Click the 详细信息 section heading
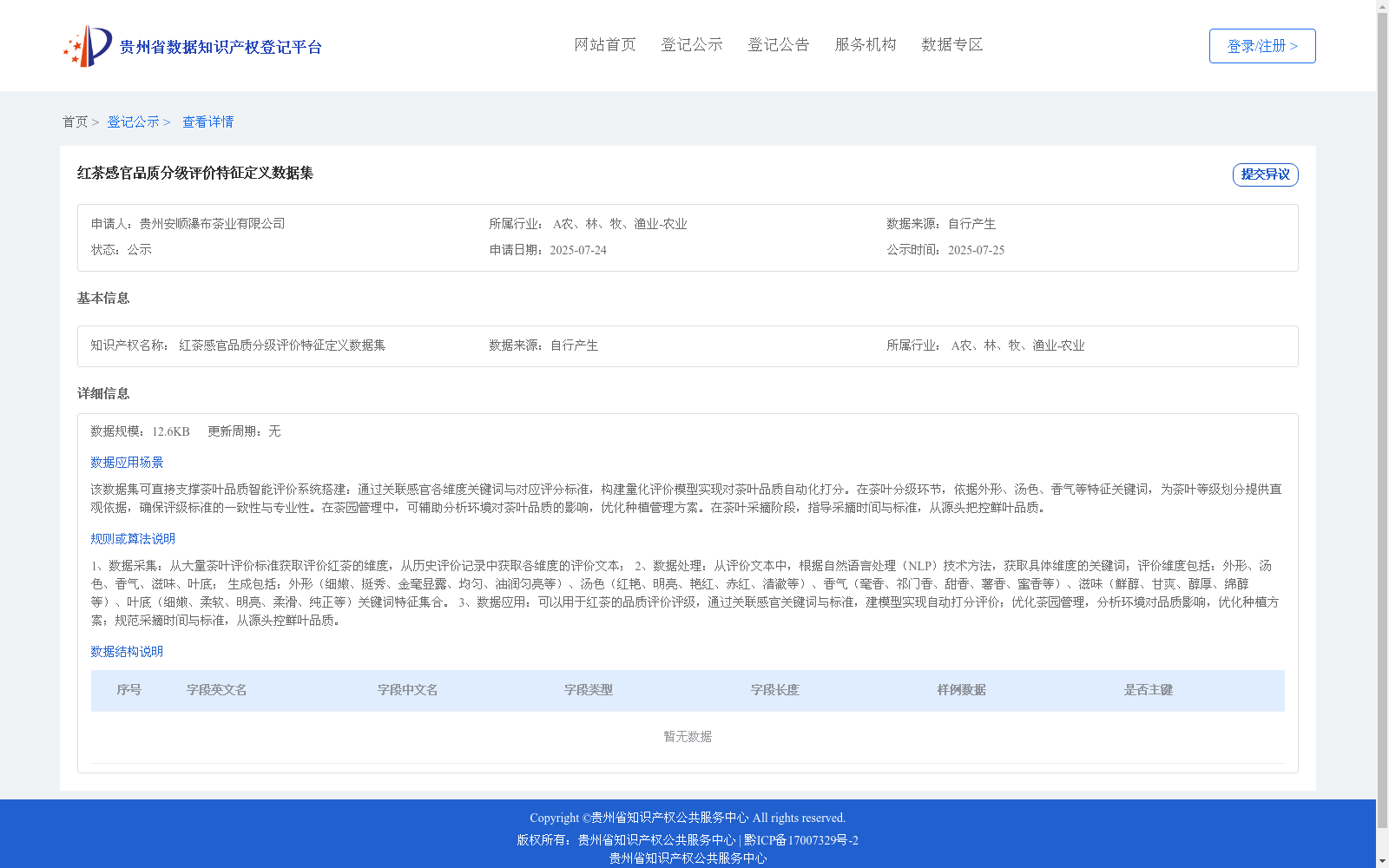1389x868 pixels. [x=103, y=394]
